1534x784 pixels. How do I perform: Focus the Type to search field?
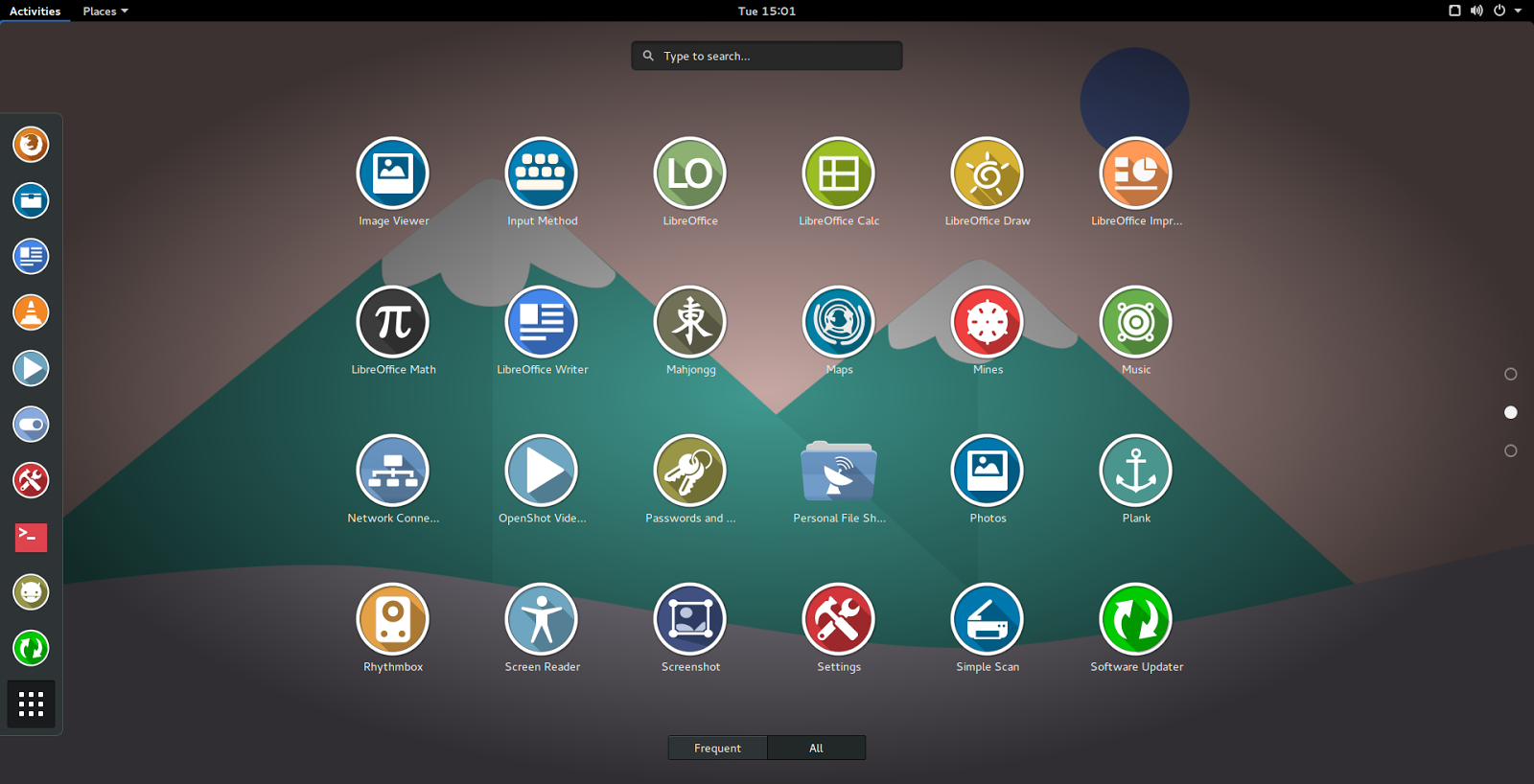pyautogui.click(x=767, y=56)
